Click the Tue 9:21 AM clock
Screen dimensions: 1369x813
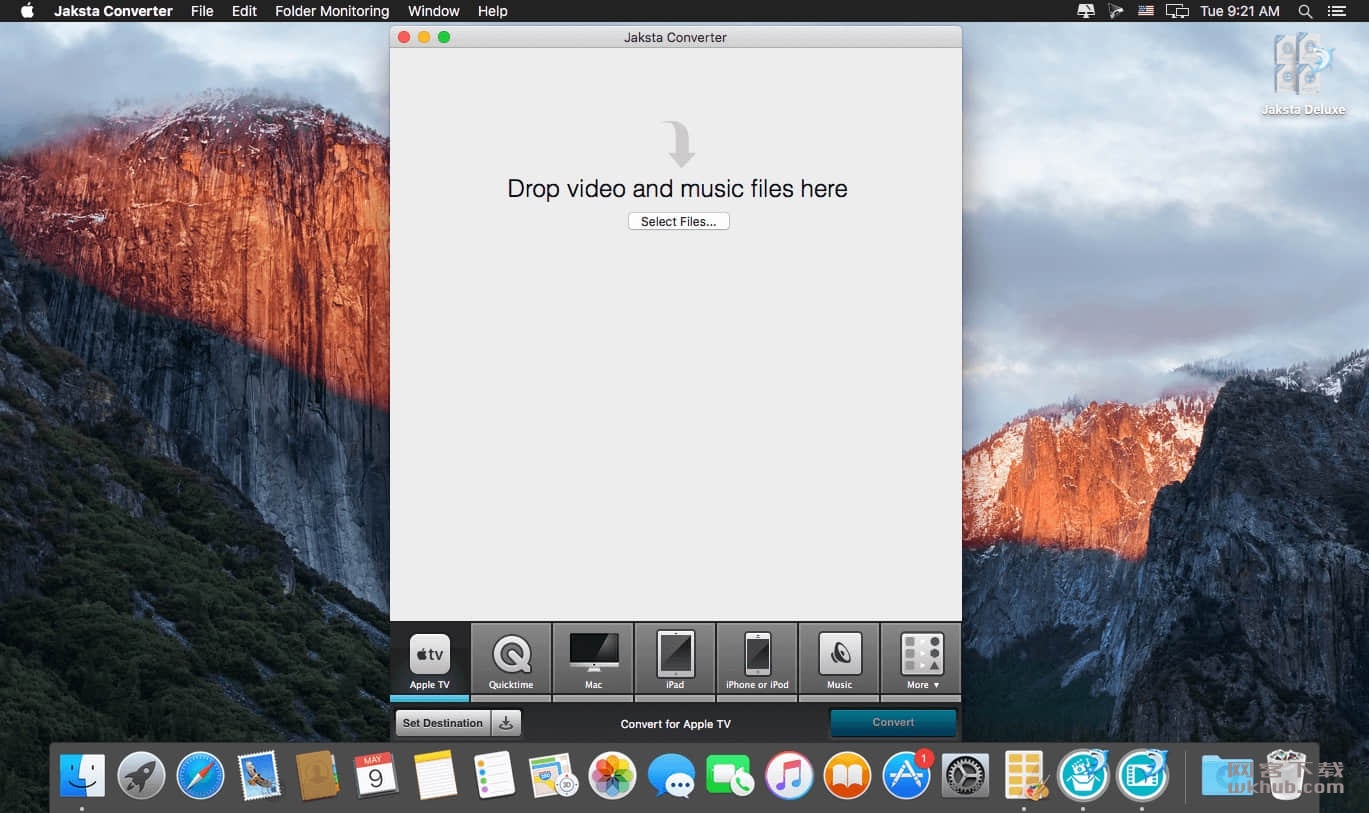click(x=1240, y=11)
